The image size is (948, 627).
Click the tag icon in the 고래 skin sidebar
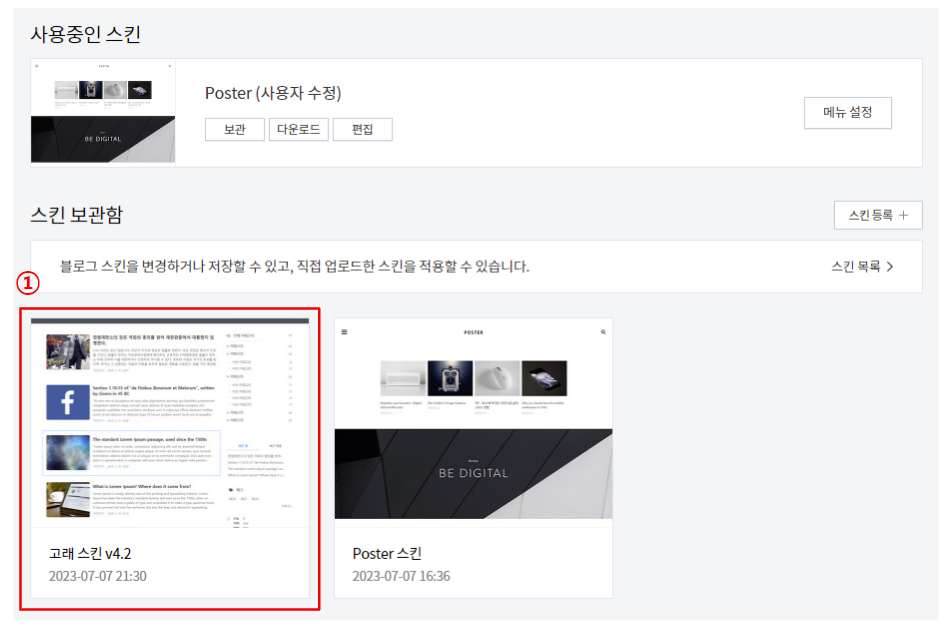tap(230, 488)
